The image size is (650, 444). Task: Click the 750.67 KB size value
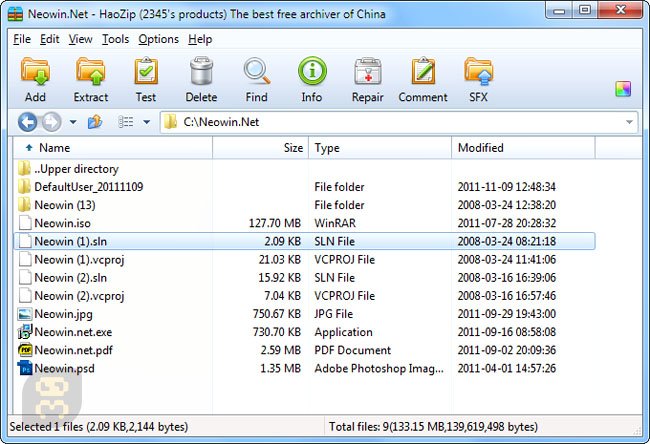click(x=276, y=314)
